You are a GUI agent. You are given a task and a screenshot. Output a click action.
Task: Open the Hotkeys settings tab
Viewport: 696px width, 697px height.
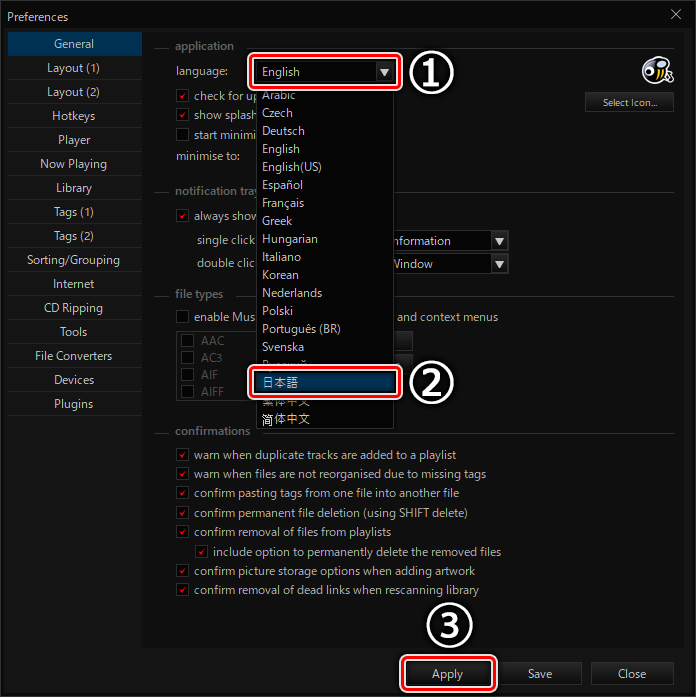tap(74, 116)
